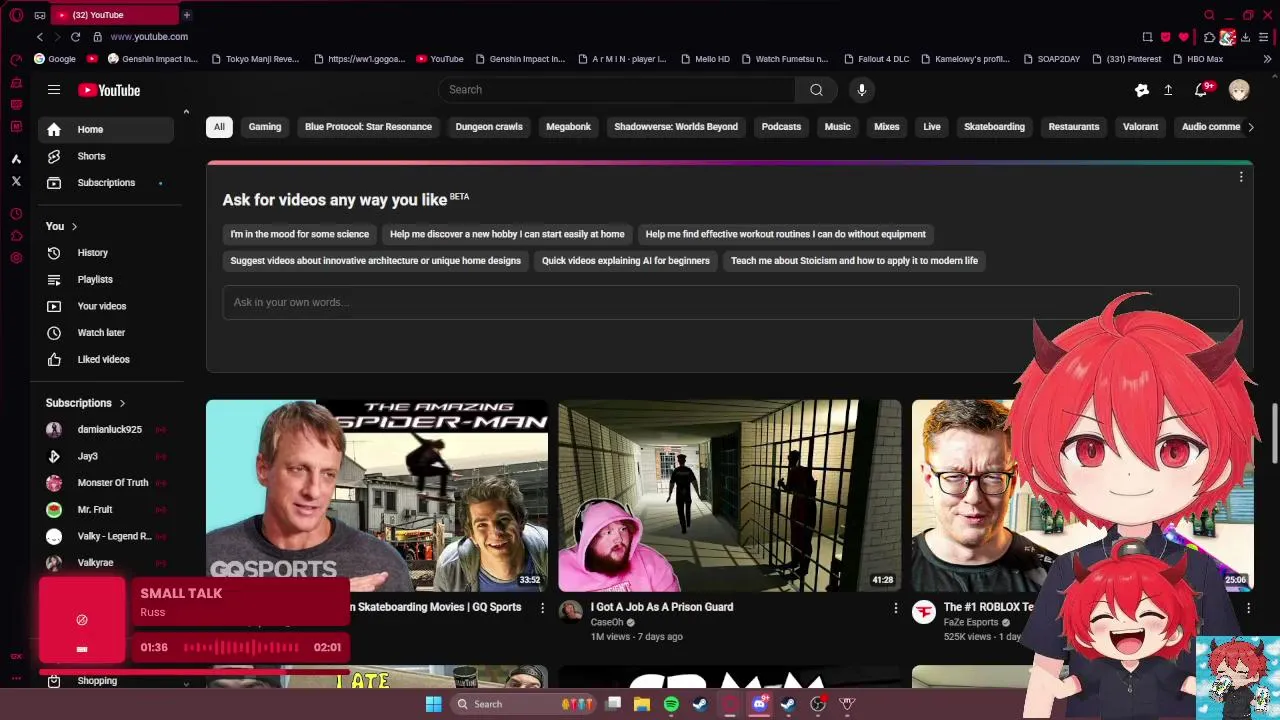Select the Valorant filter chip

(1140, 127)
